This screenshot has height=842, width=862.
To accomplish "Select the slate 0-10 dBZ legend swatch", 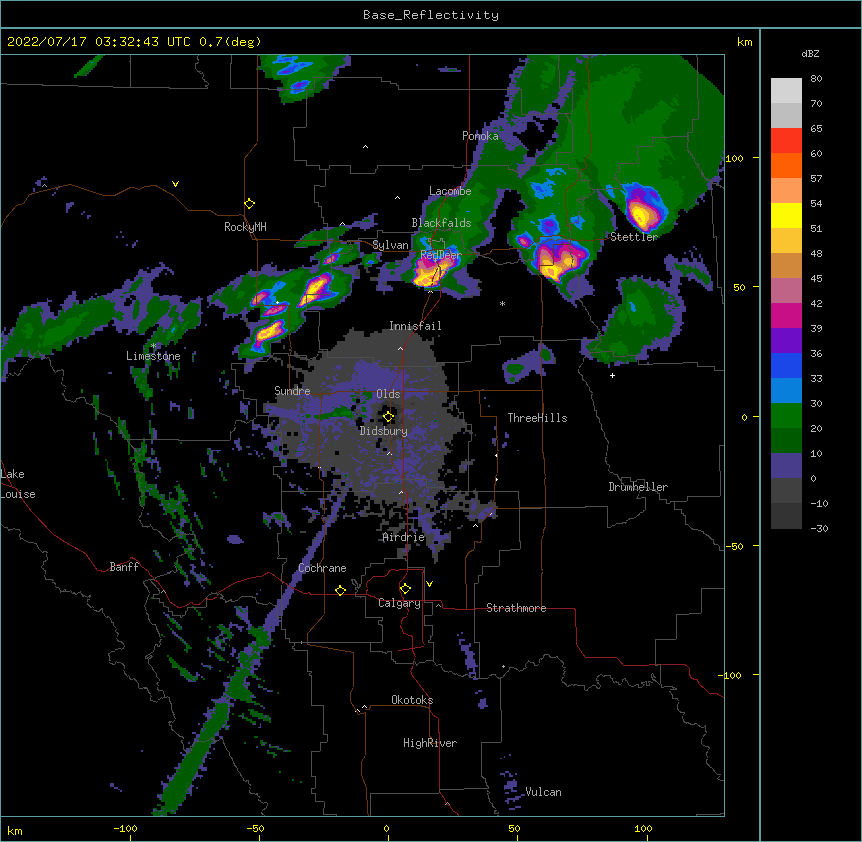I will tap(786, 466).
